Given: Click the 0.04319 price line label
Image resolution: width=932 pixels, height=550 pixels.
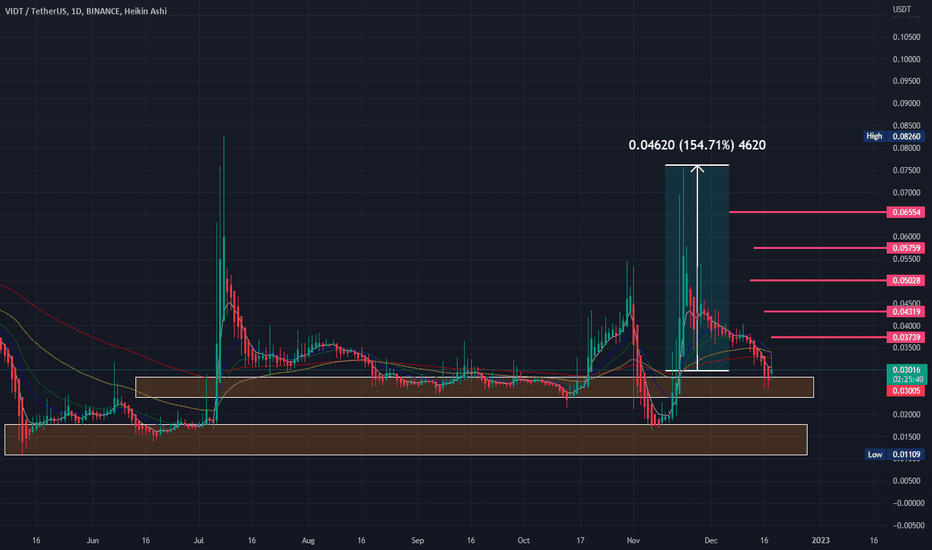Looking at the screenshot, I should tap(905, 312).
